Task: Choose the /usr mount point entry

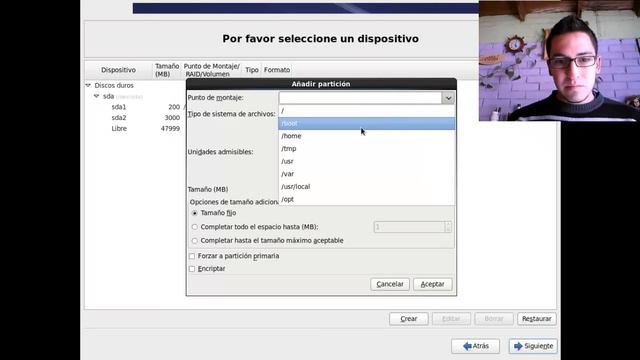Action: (367, 161)
